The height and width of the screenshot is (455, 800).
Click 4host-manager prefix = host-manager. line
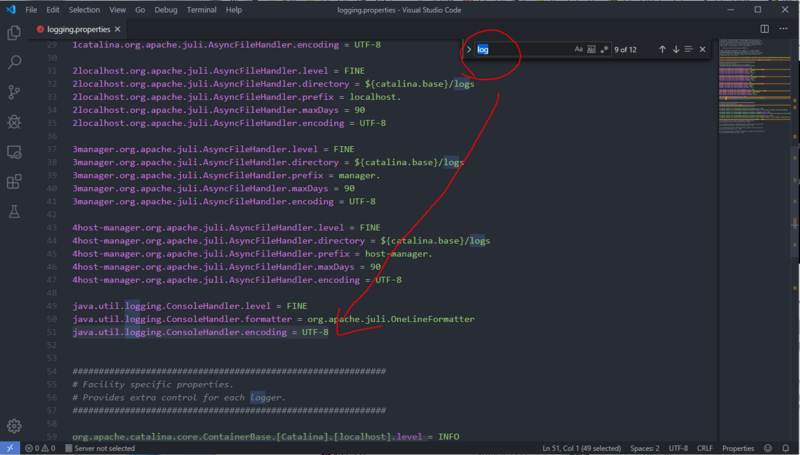coord(252,254)
